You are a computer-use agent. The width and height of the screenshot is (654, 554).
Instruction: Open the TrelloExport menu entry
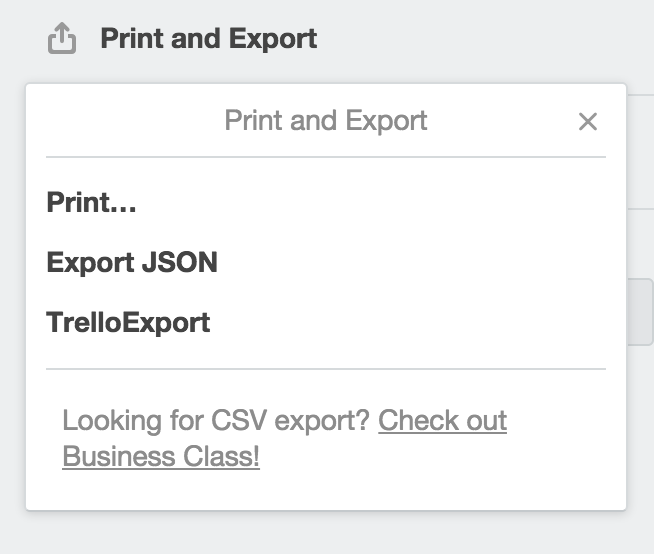pyautogui.click(x=128, y=322)
